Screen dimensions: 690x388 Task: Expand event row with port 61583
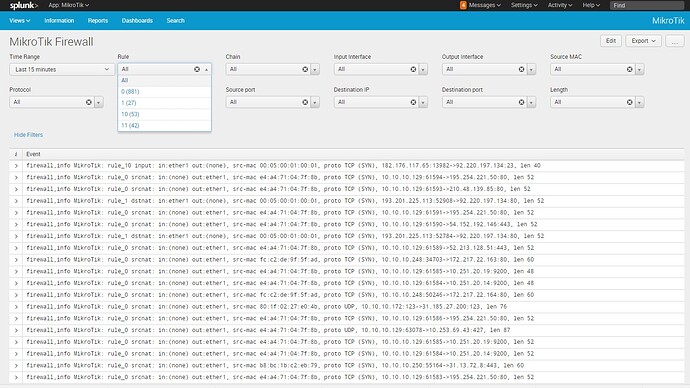pyautogui.click(x=16, y=377)
